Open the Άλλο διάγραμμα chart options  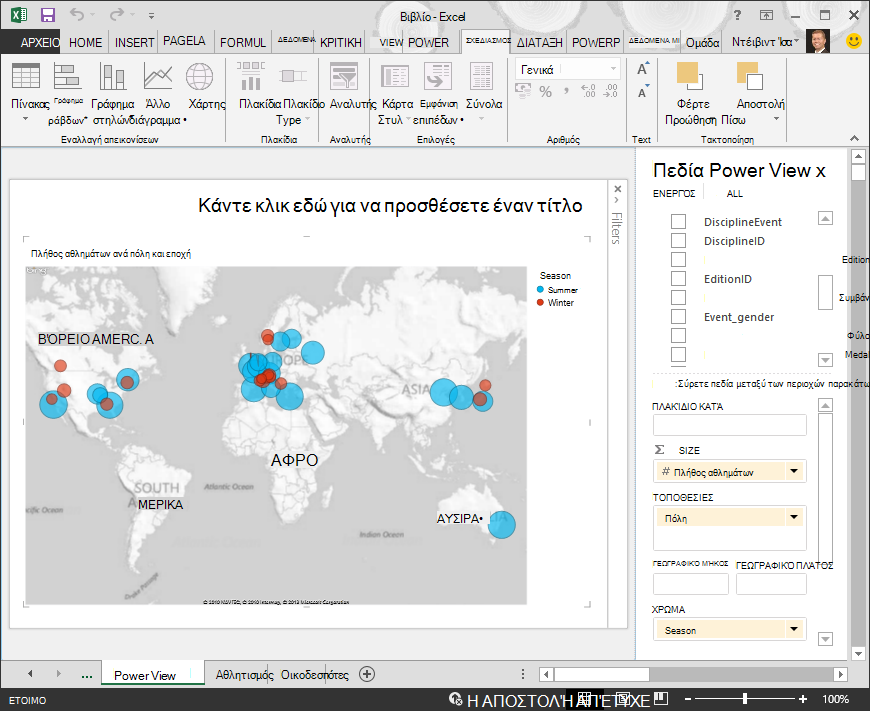[x=158, y=76]
